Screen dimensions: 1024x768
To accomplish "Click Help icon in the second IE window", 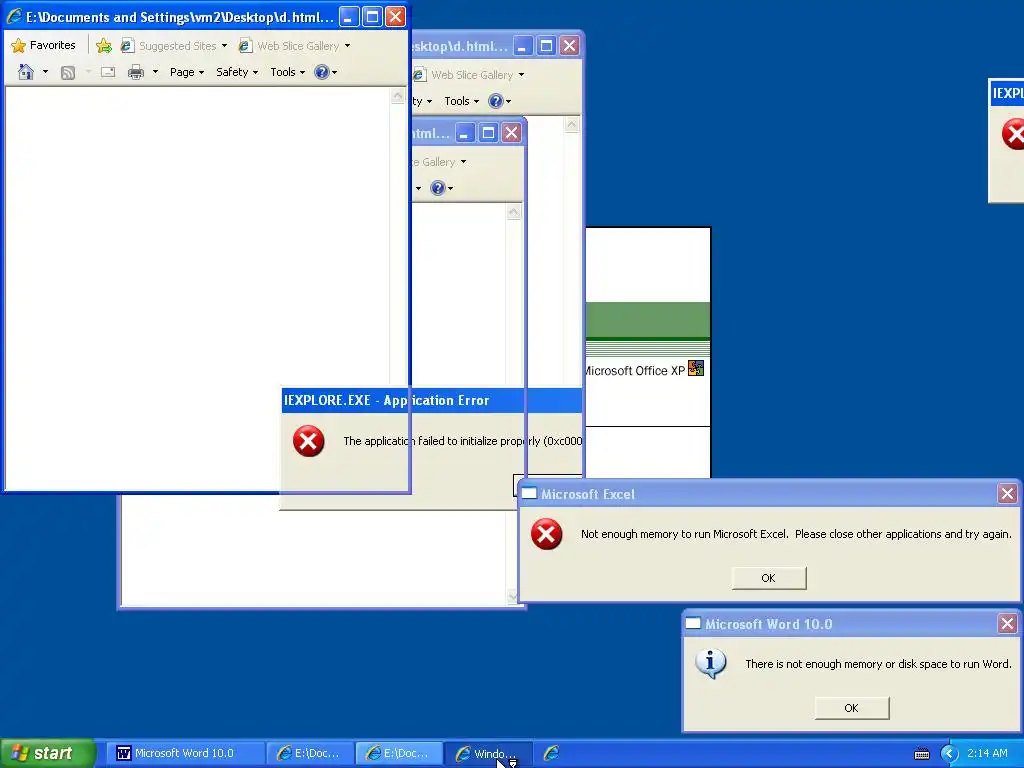I will [x=496, y=101].
